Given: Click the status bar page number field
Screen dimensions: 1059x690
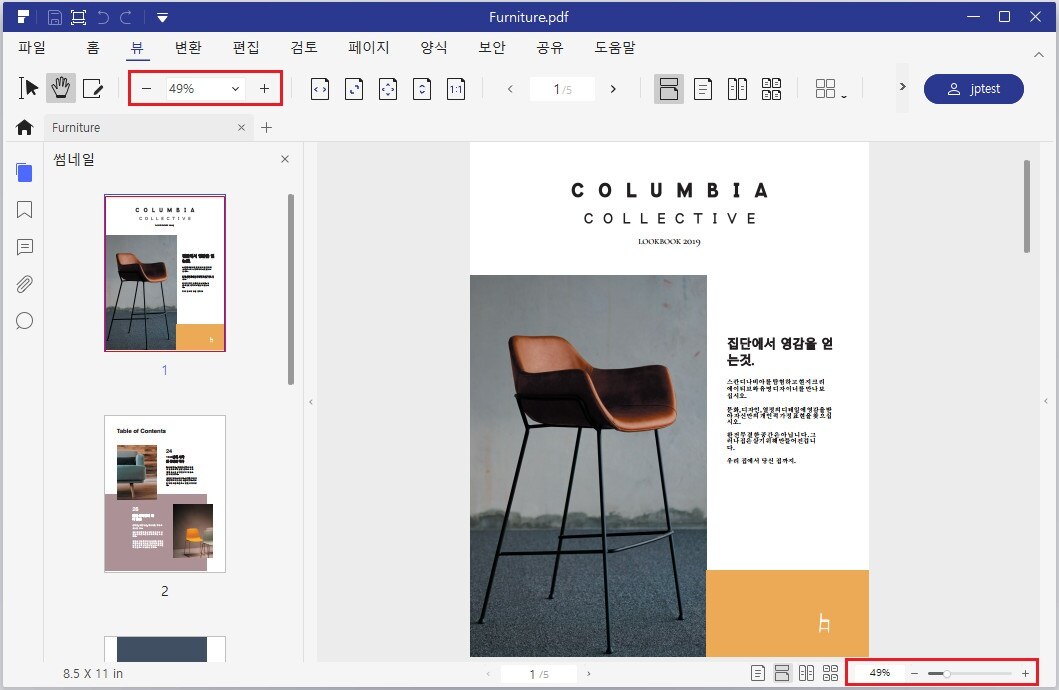Looking at the screenshot, I should (539, 674).
